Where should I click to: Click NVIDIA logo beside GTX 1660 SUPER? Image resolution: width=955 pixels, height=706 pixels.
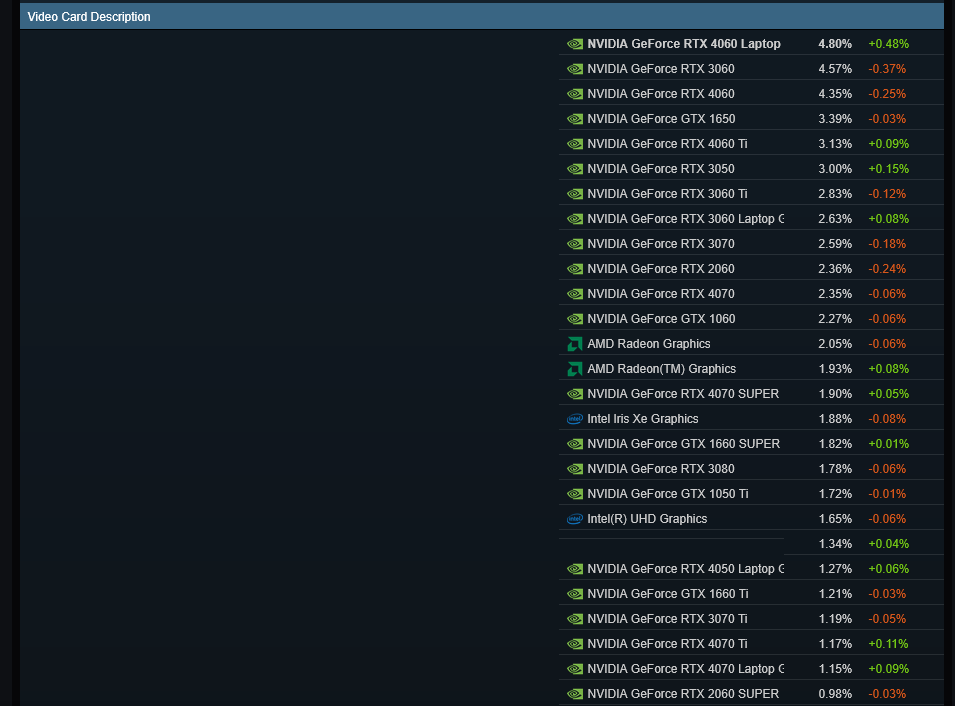click(575, 443)
